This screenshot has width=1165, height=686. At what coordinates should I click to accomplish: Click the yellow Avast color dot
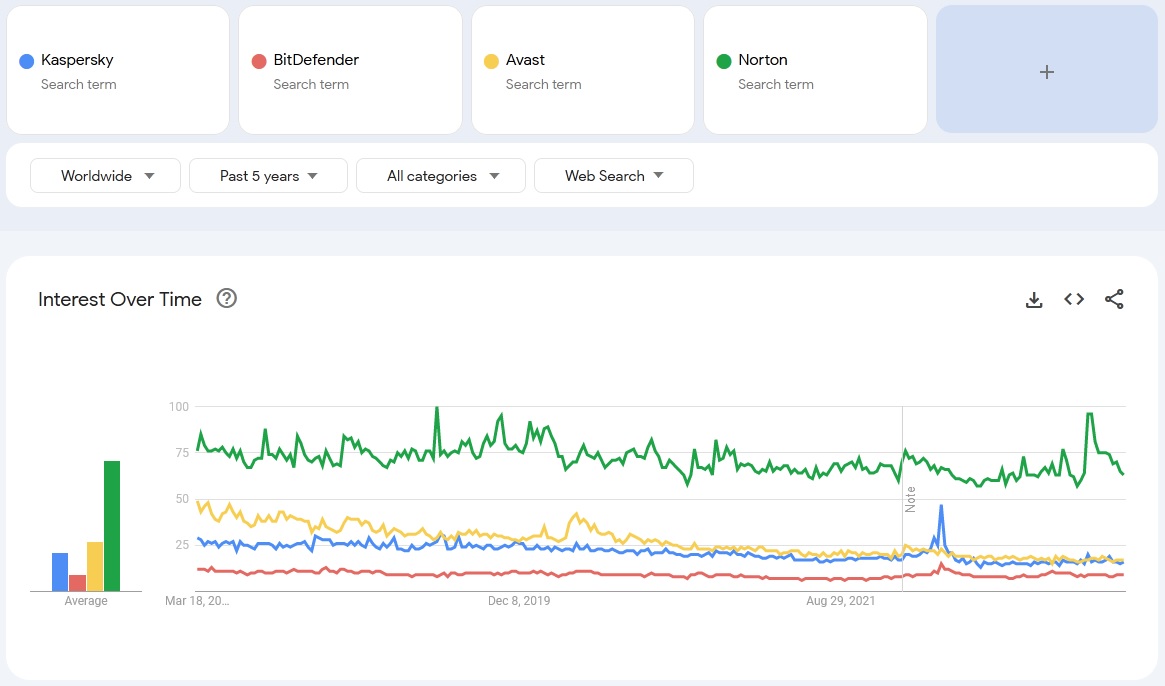tap(491, 61)
